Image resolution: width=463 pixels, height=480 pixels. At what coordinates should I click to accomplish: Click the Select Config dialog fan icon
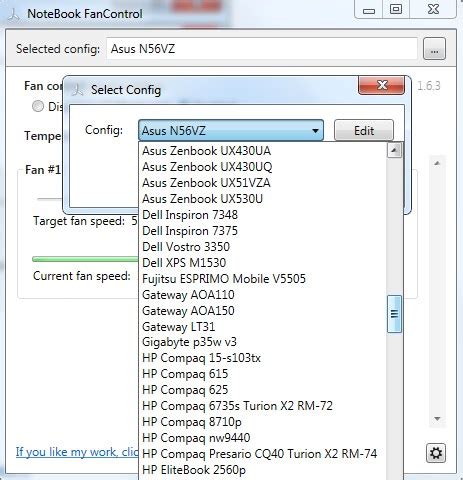tap(77, 90)
